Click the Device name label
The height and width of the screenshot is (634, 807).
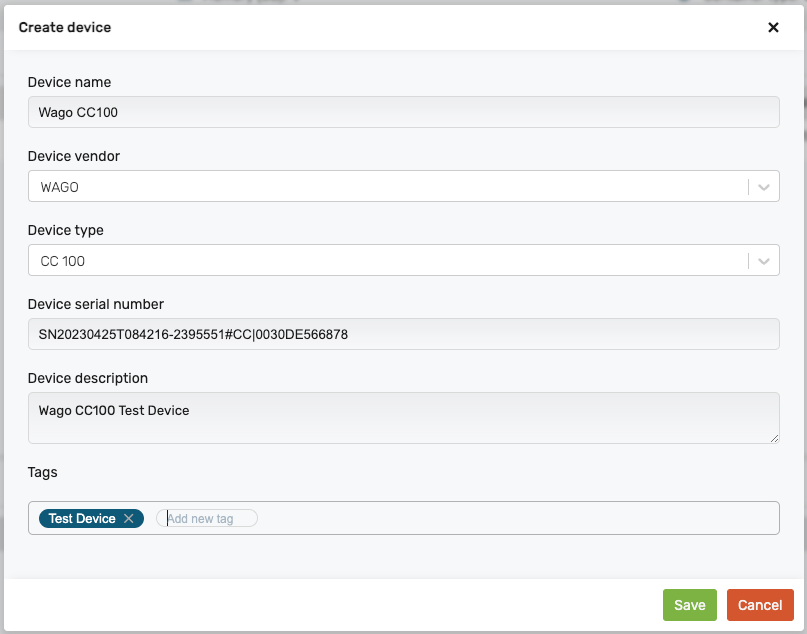pyautogui.click(x=69, y=82)
